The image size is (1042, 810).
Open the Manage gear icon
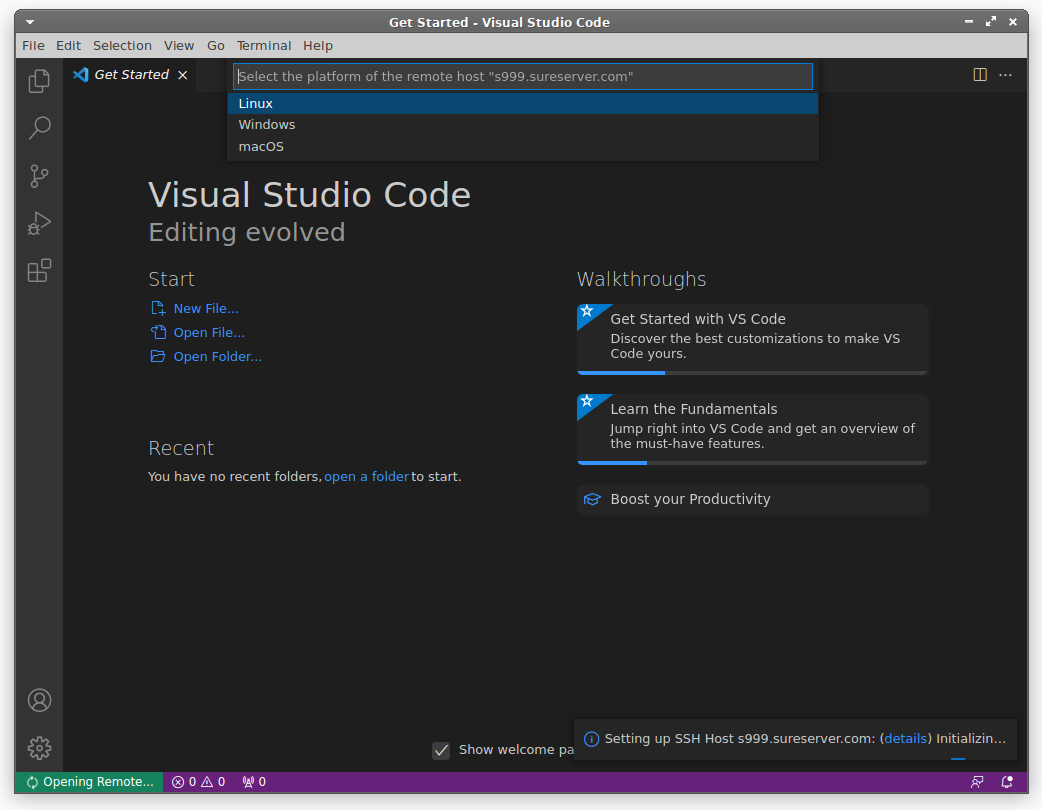coord(39,748)
